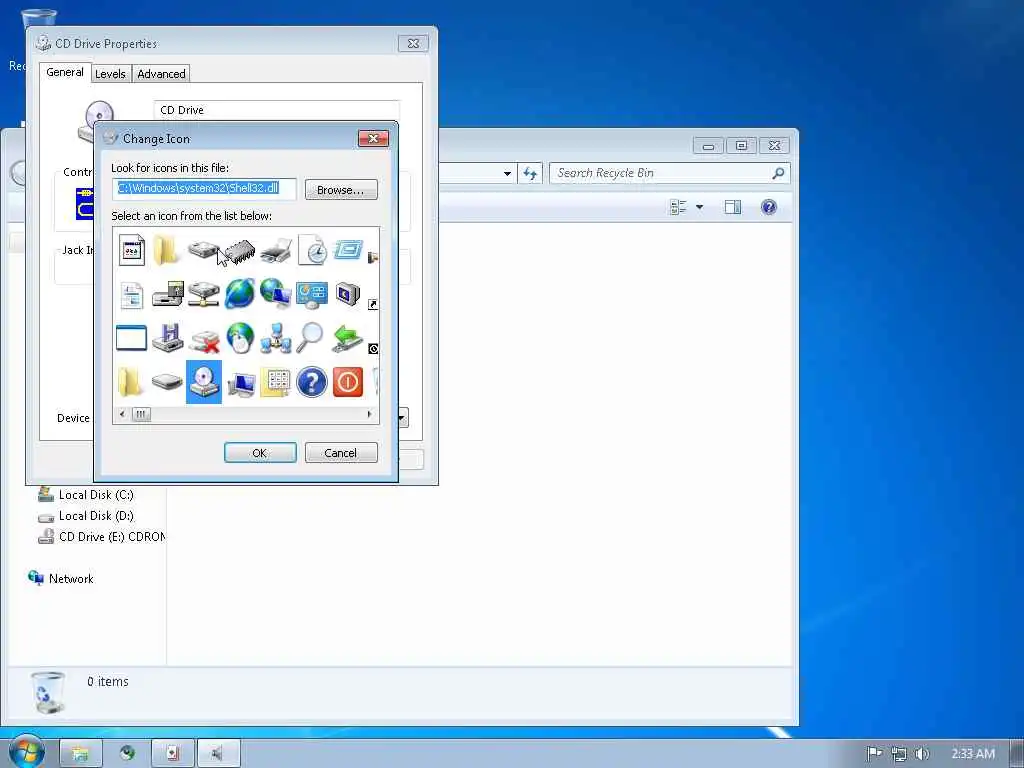Pick the highlighted CD drive icon

(204, 381)
